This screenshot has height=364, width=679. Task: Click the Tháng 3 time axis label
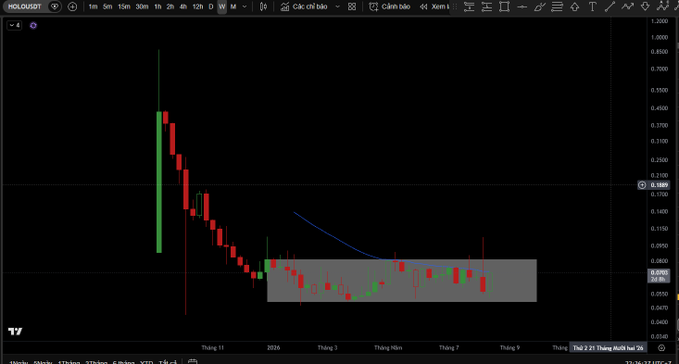click(327, 348)
